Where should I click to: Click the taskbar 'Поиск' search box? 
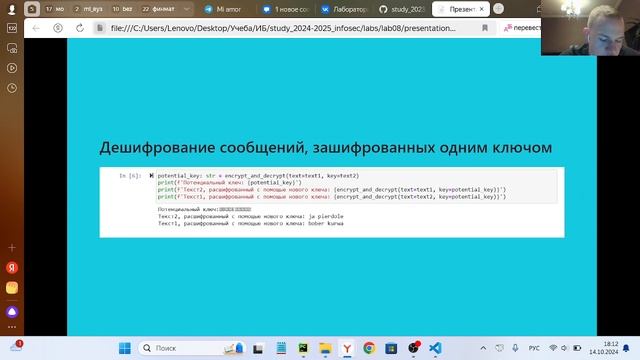point(192,348)
